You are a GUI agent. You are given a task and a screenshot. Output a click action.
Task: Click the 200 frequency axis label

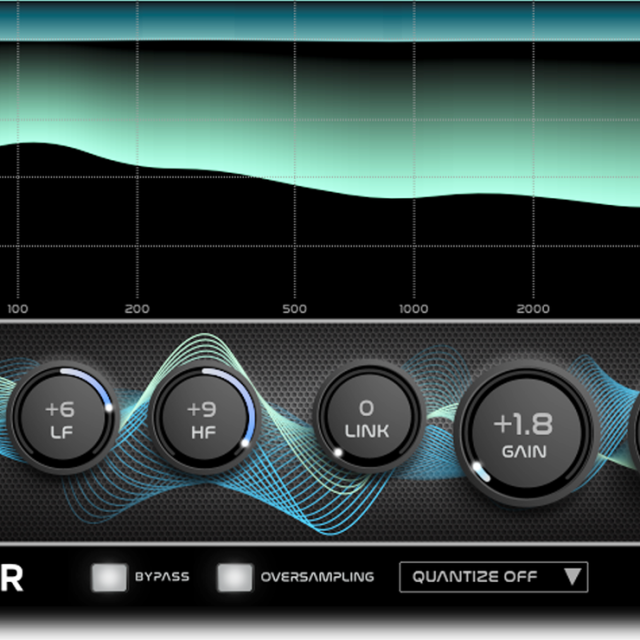click(x=137, y=309)
